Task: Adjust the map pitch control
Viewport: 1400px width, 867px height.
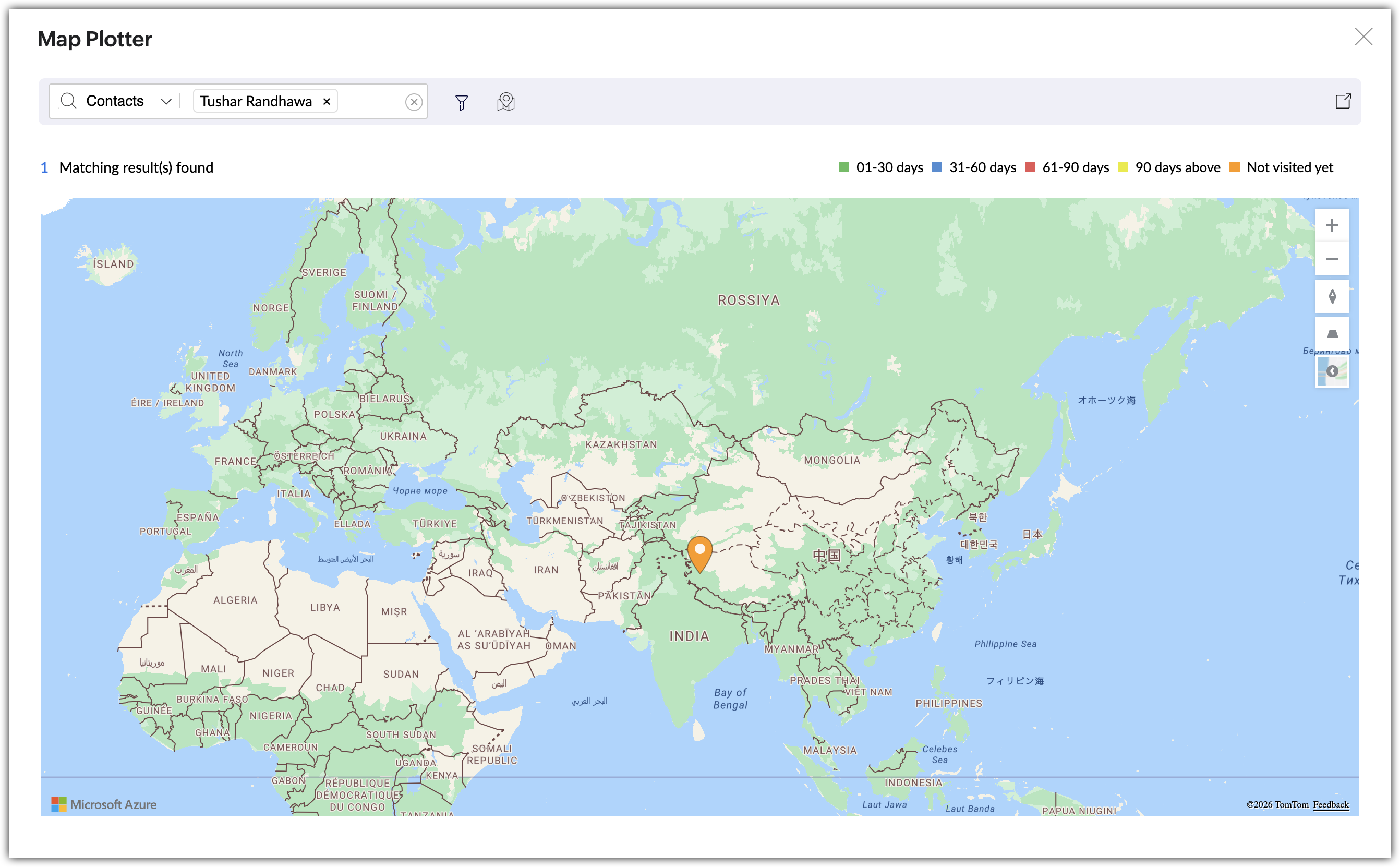Action: point(1332,334)
